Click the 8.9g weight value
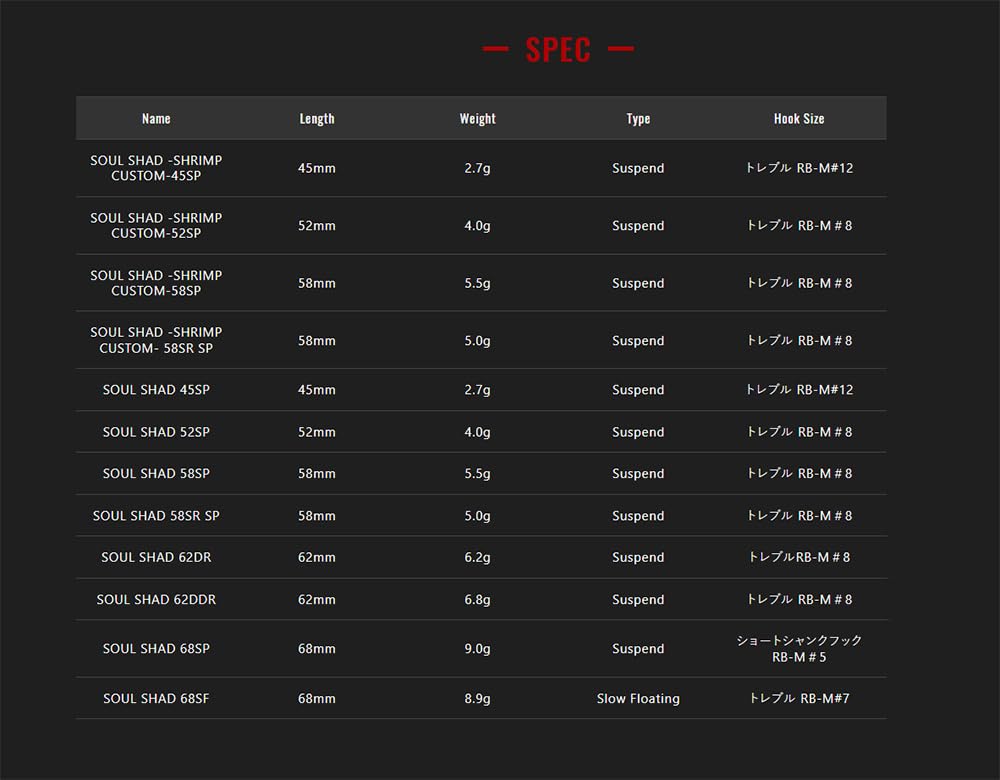 click(477, 699)
